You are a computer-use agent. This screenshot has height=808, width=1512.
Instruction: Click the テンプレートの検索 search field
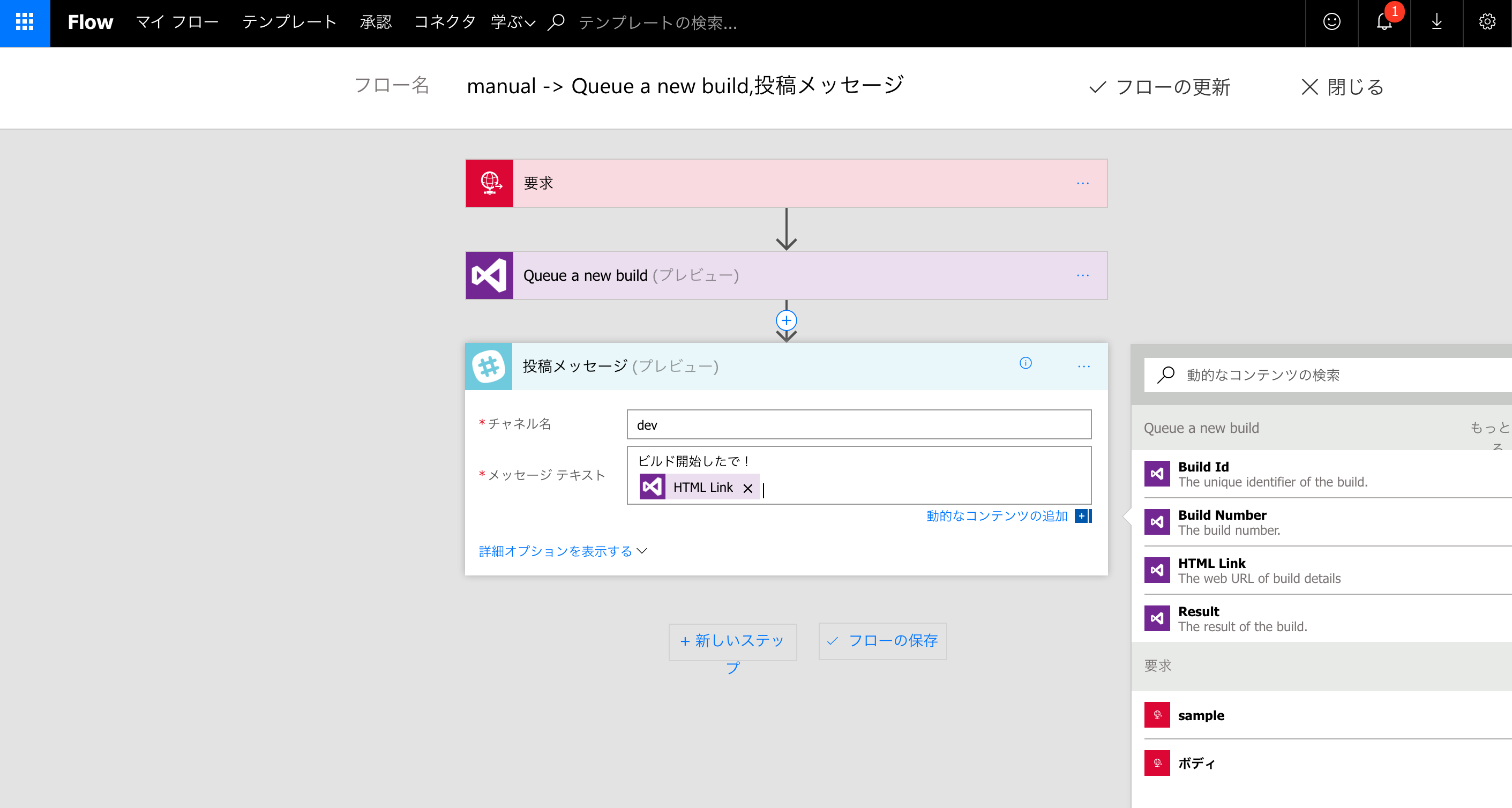(658, 23)
